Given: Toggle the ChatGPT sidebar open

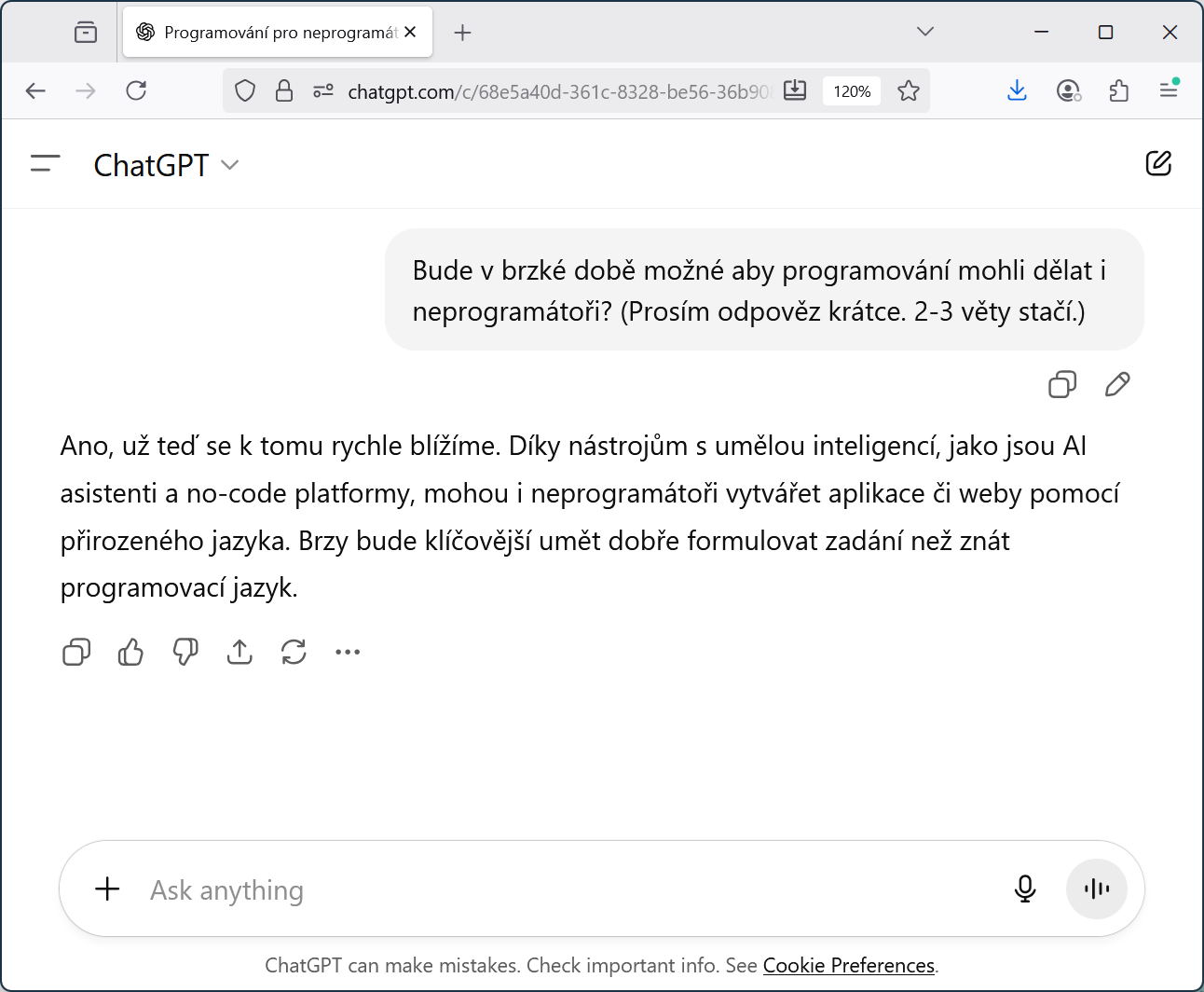Looking at the screenshot, I should pyautogui.click(x=45, y=164).
